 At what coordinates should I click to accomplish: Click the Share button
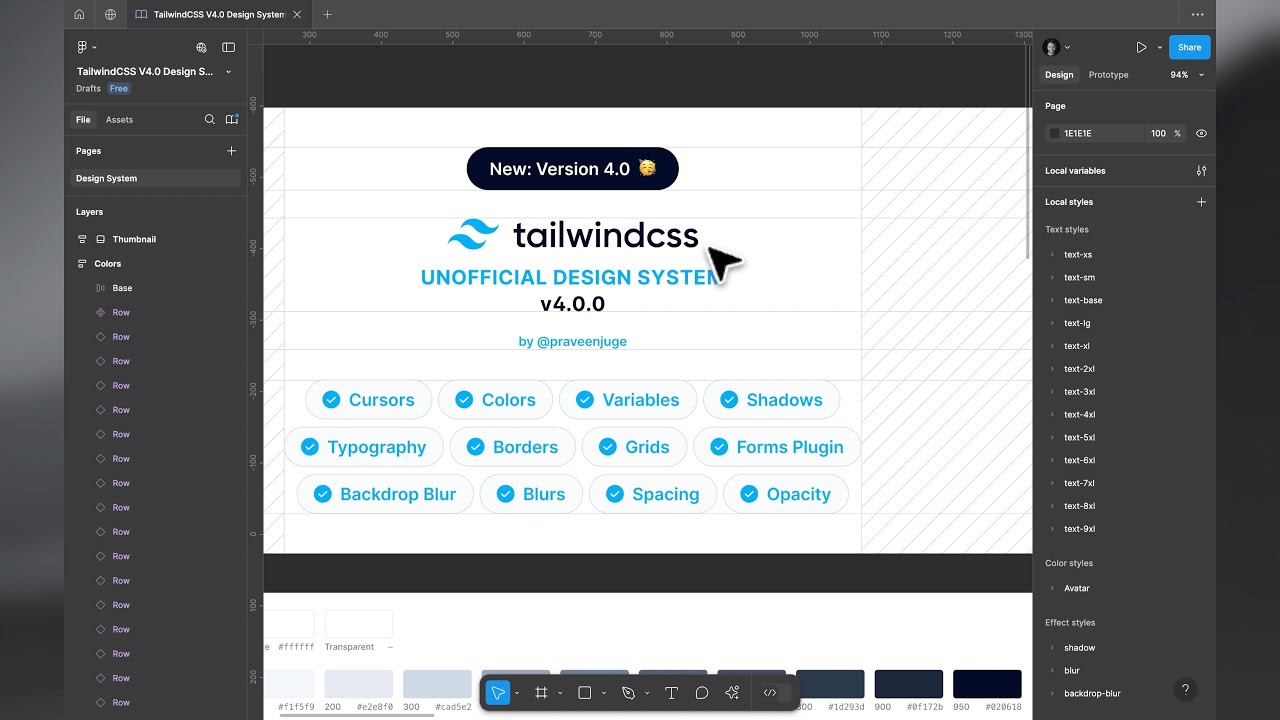[1190, 47]
